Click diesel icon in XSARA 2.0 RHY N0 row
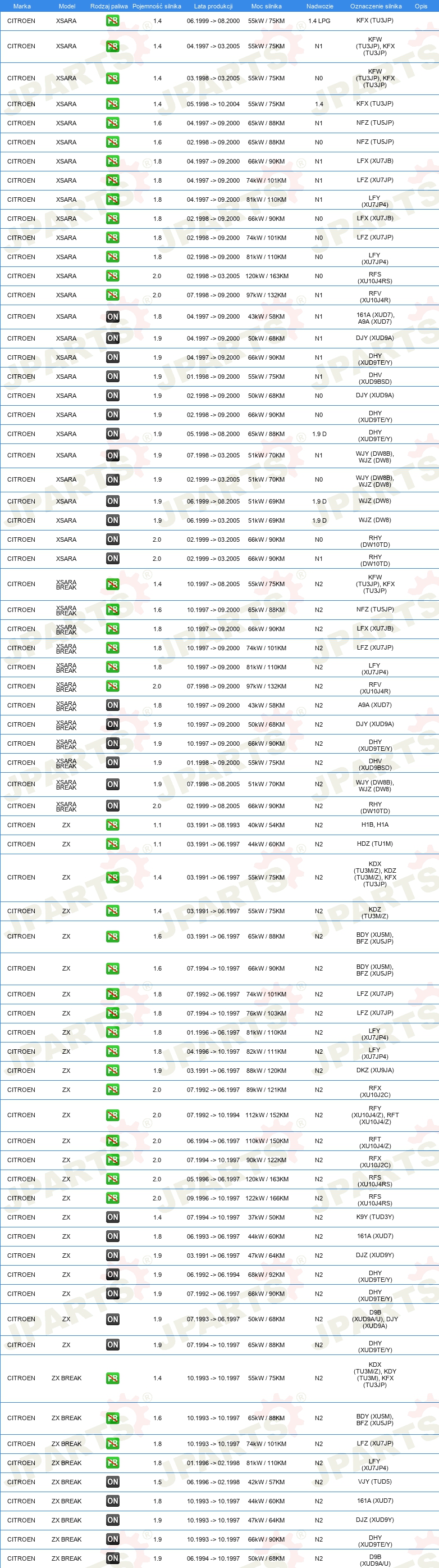The image size is (439, 1568). 112,540
